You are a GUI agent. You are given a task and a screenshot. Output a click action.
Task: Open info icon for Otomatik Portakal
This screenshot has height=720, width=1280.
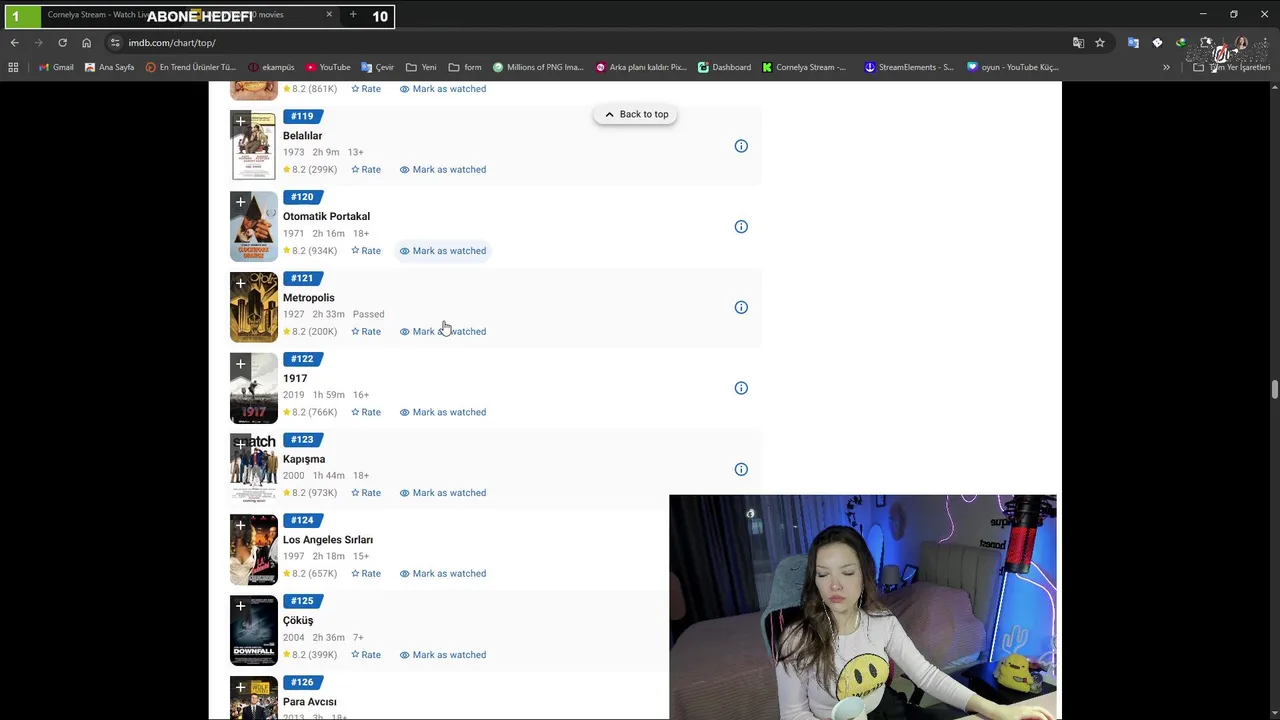coord(741,227)
